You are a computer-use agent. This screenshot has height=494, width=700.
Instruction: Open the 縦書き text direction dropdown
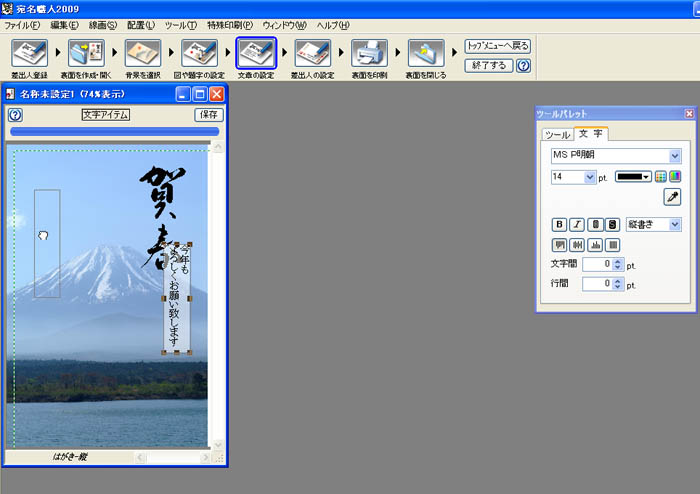[675, 225]
